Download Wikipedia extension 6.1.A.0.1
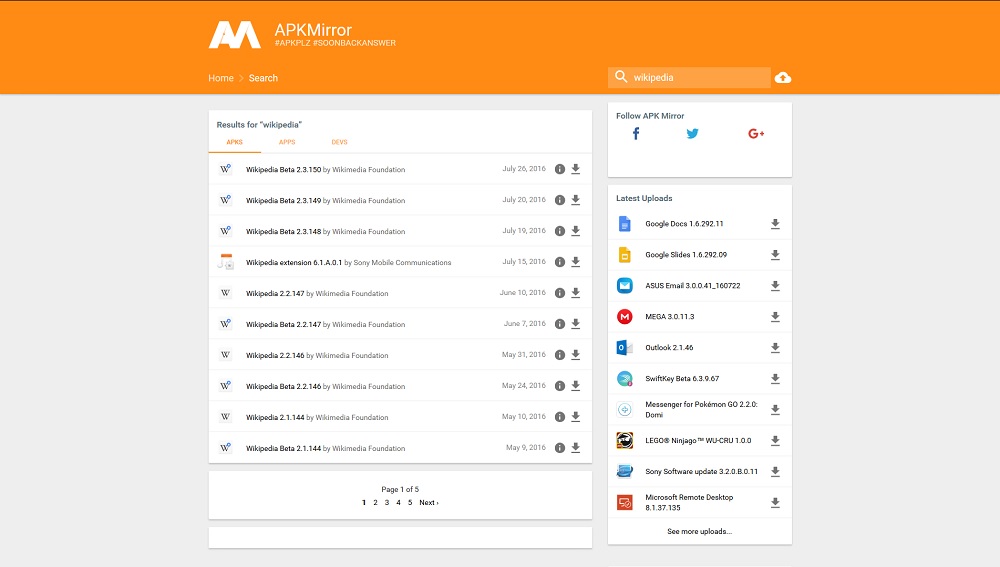The width and height of the screenshot is (1000, 567). [x=575, y=261]
